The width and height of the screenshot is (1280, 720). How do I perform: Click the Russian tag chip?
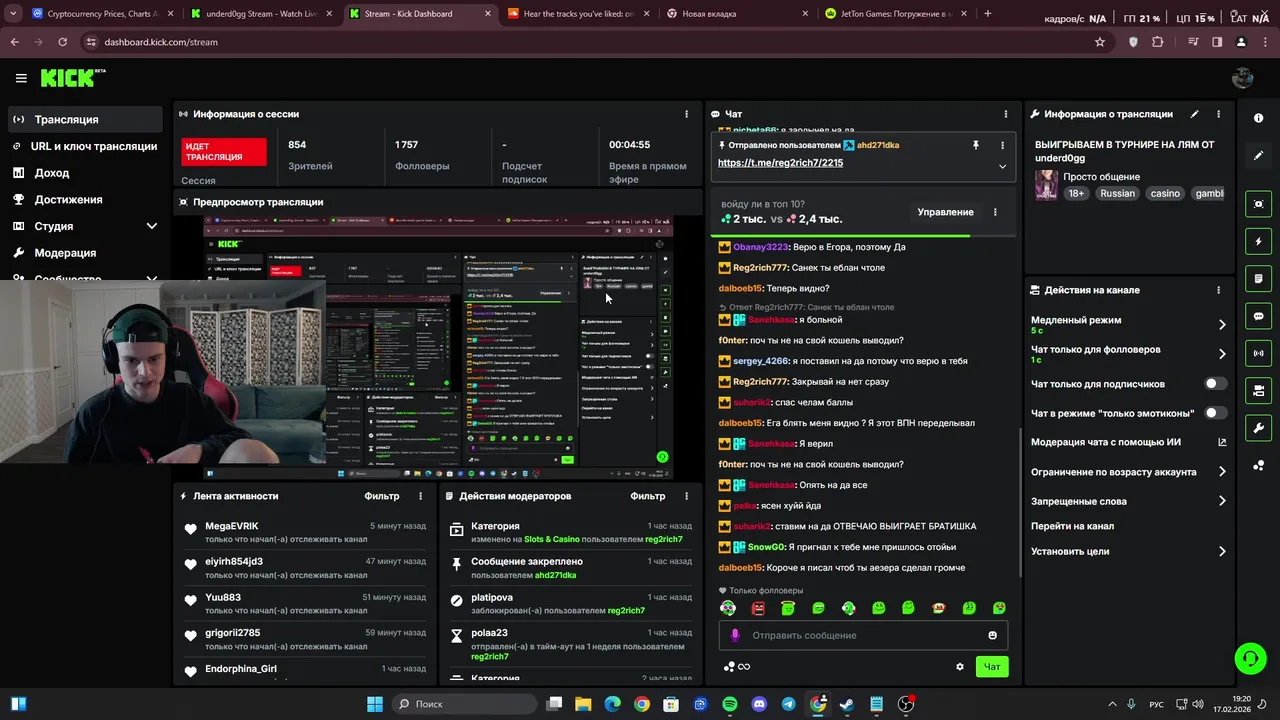(x=1117, y=193)
